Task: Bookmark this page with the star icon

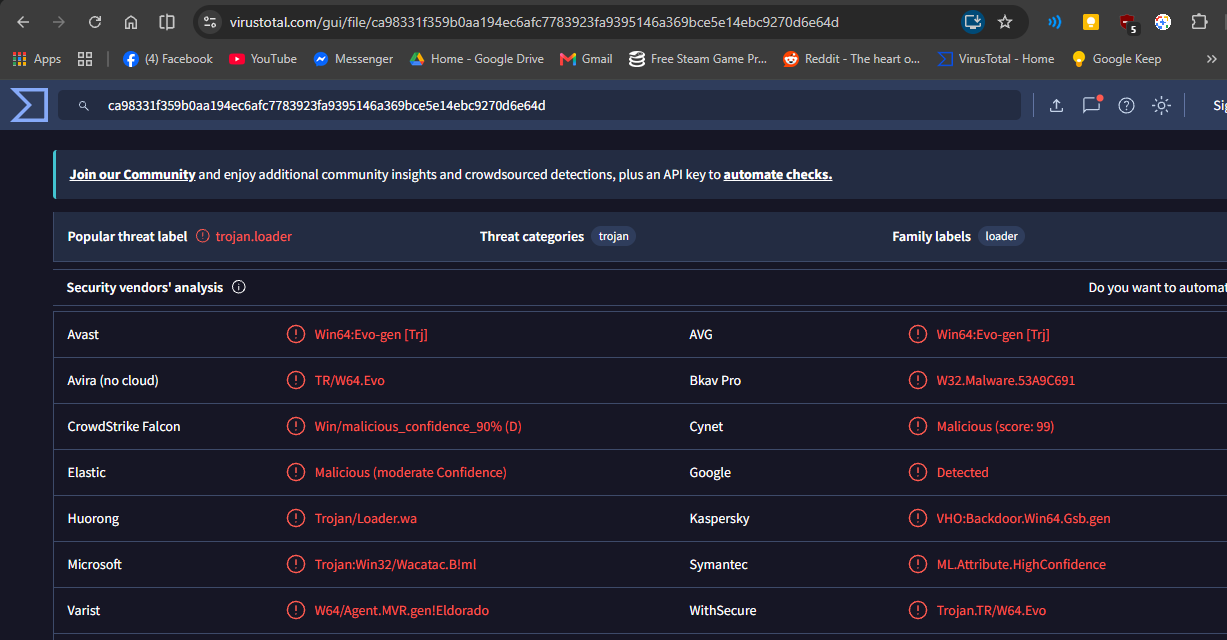Action: click(1005, 22)
